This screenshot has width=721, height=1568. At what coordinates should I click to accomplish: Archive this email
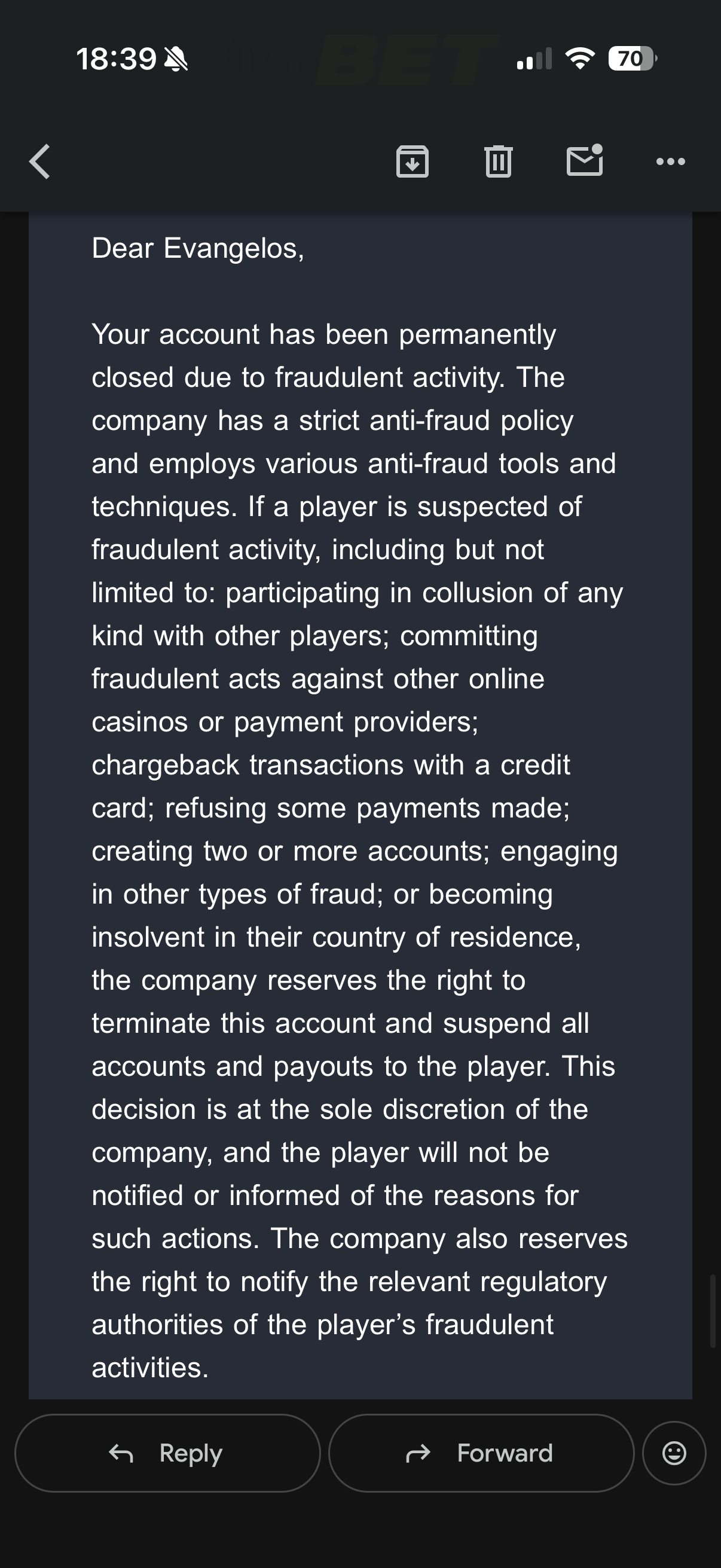tap(413, 162)
